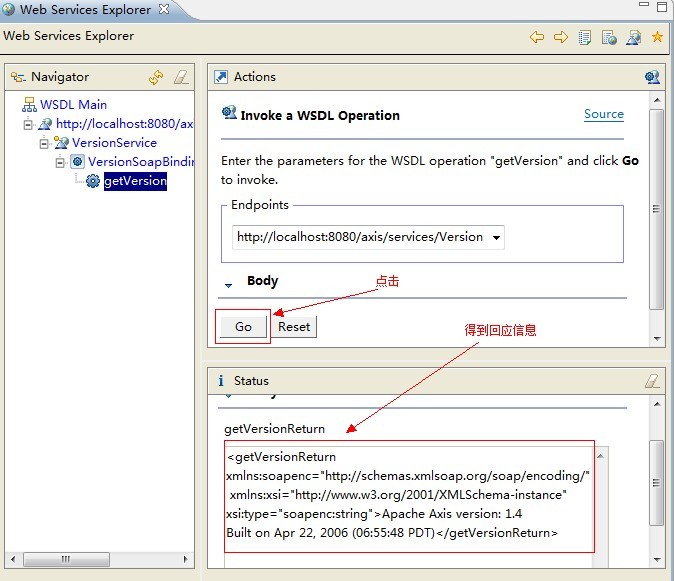The image size is (674, 581).
Task: Click the Favorites star icon
Action: (x=657, y=38)
